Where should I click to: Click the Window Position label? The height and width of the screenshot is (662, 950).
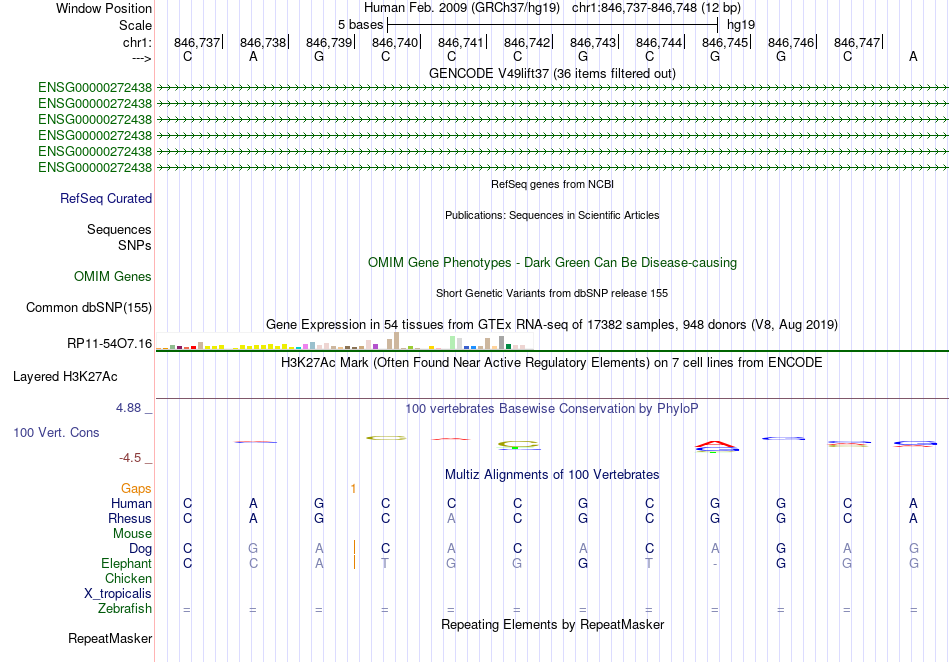[104, 8]
